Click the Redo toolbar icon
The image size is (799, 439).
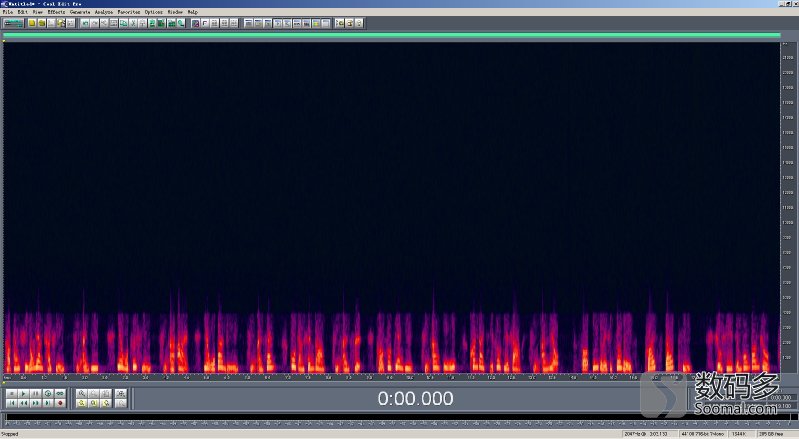pyautogui.click(x=95, y=23)
